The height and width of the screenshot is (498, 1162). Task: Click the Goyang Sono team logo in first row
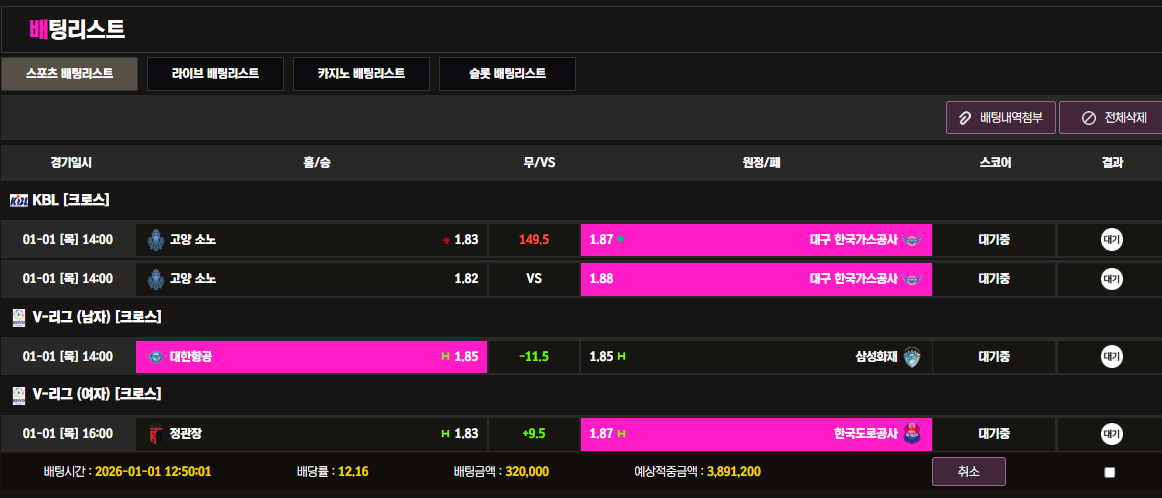click(155, 240)
